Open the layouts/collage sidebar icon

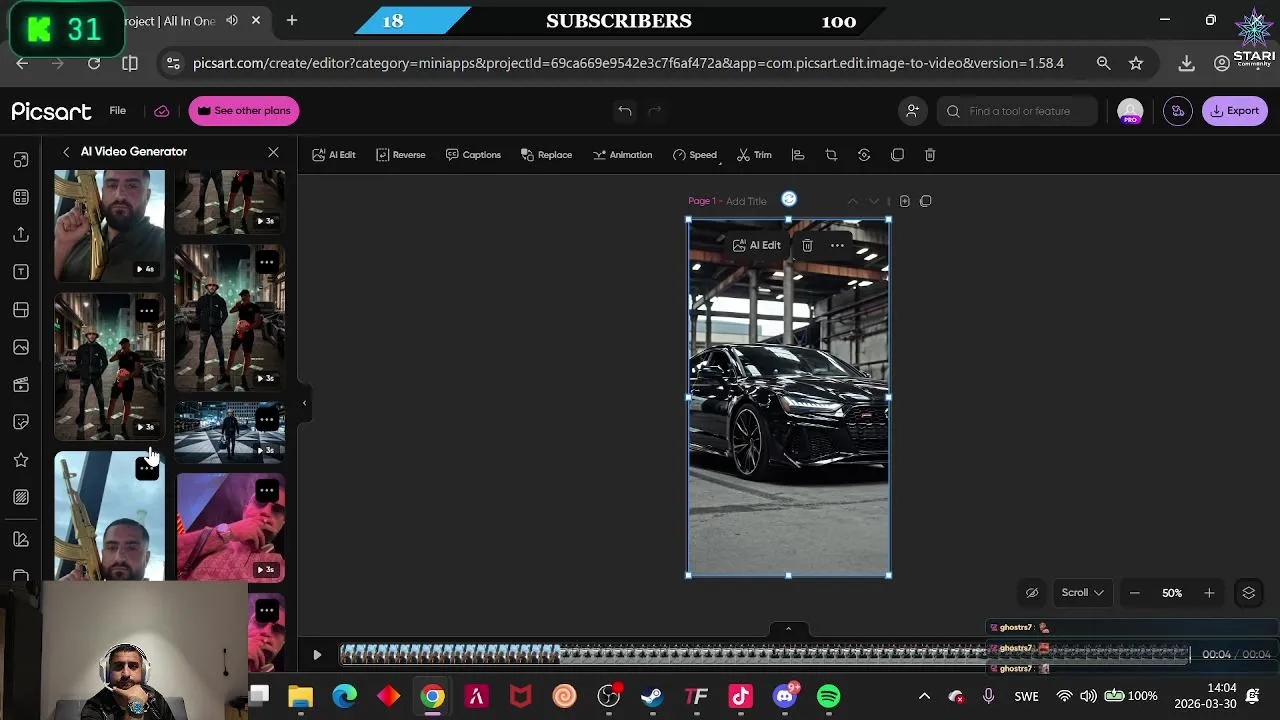click(x=21, y=310)
